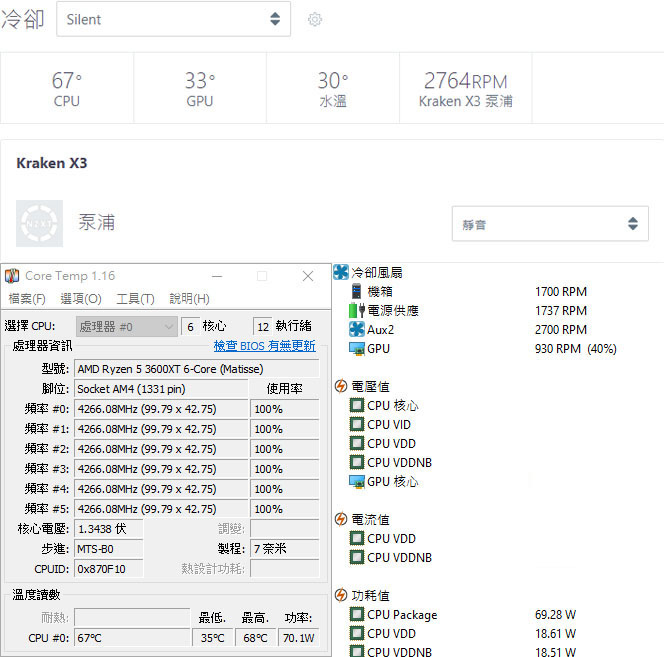Viewport: 664px width, 657px height.
Task: Click the 0x870F10 CPUID field
Action: click(x=109, y=569)
